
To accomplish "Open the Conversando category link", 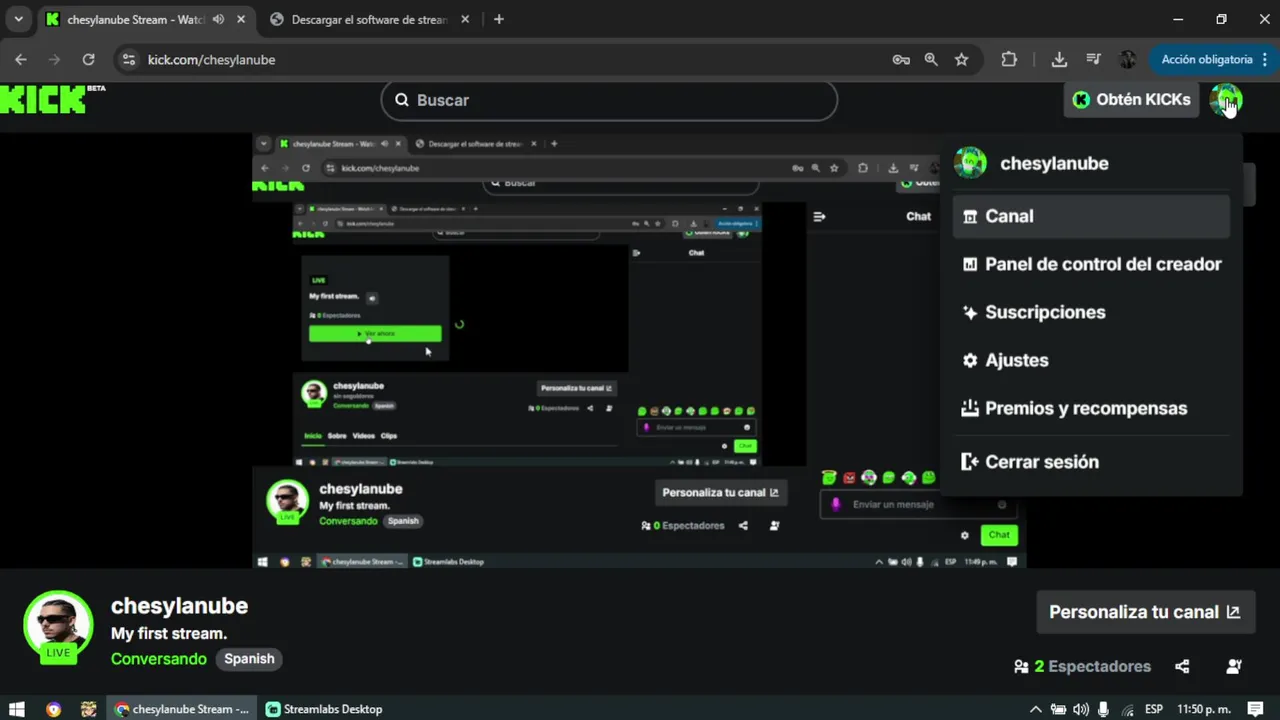I will pyautogui.click(x=159, y=659).
